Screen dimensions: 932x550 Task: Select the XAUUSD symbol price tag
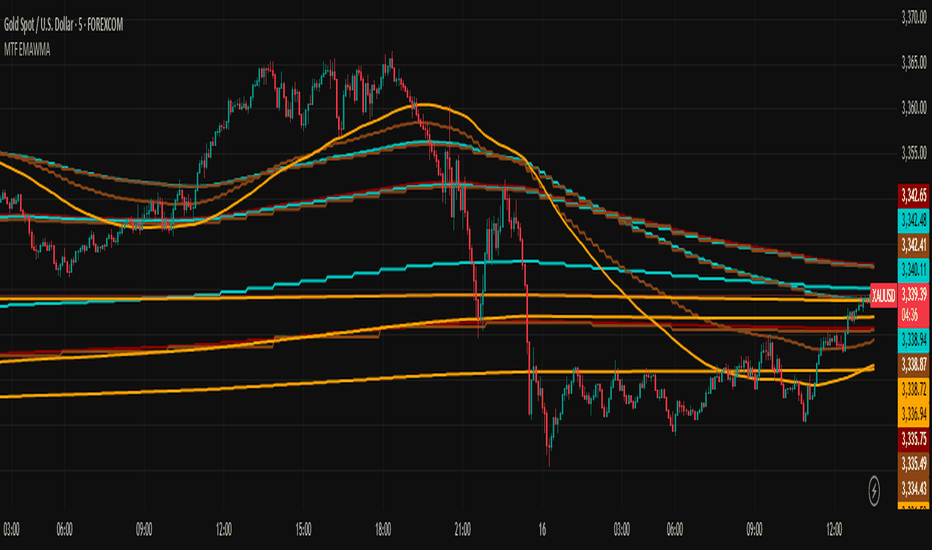883,295
